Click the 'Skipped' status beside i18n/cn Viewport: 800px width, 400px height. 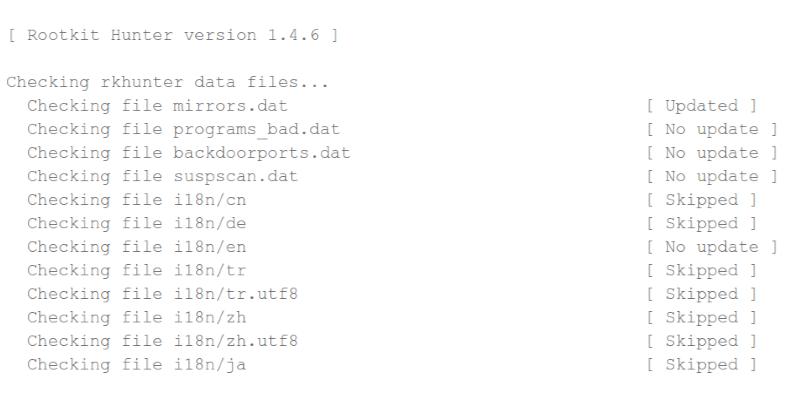coord(701,200)
